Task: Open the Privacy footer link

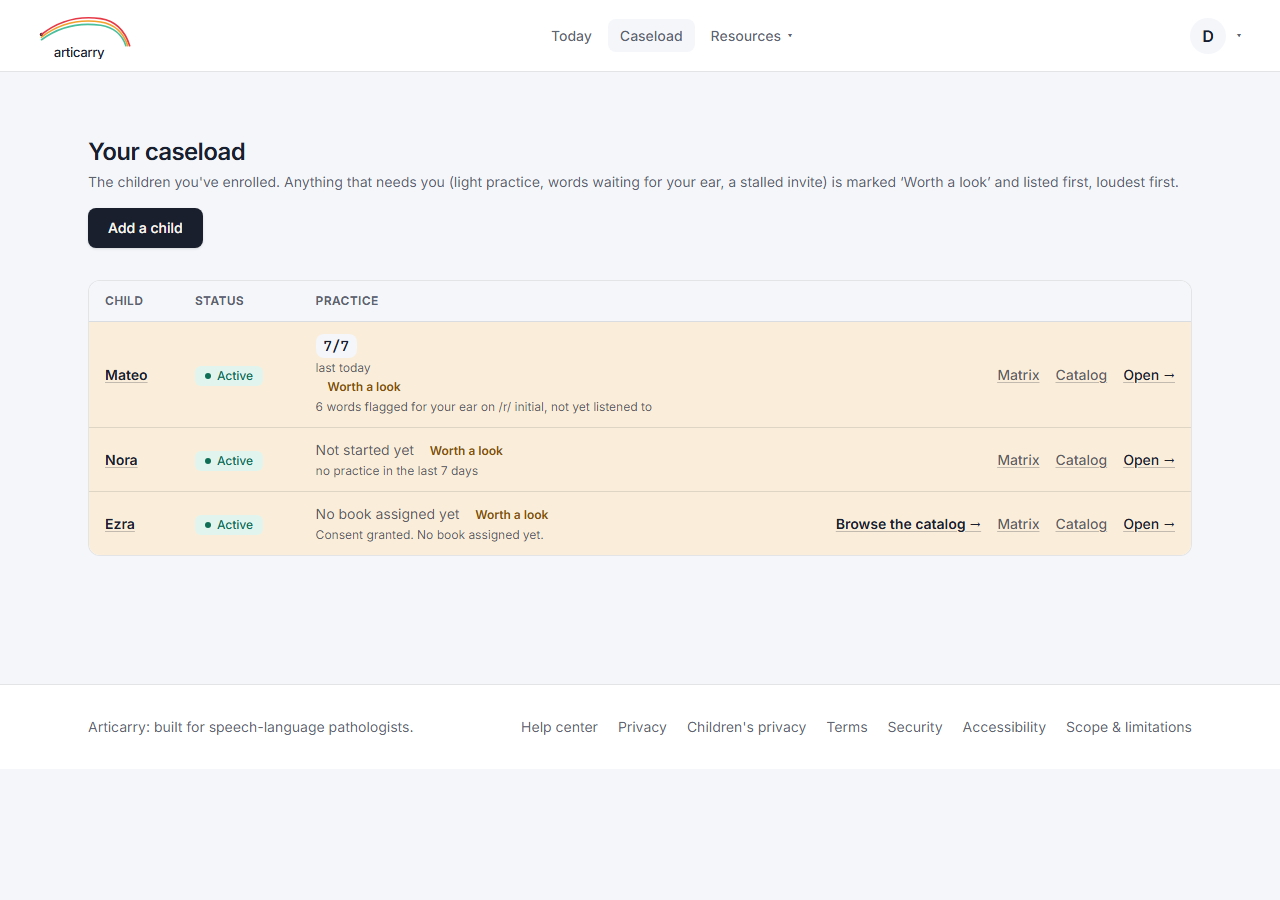Action: coord(642,727)
